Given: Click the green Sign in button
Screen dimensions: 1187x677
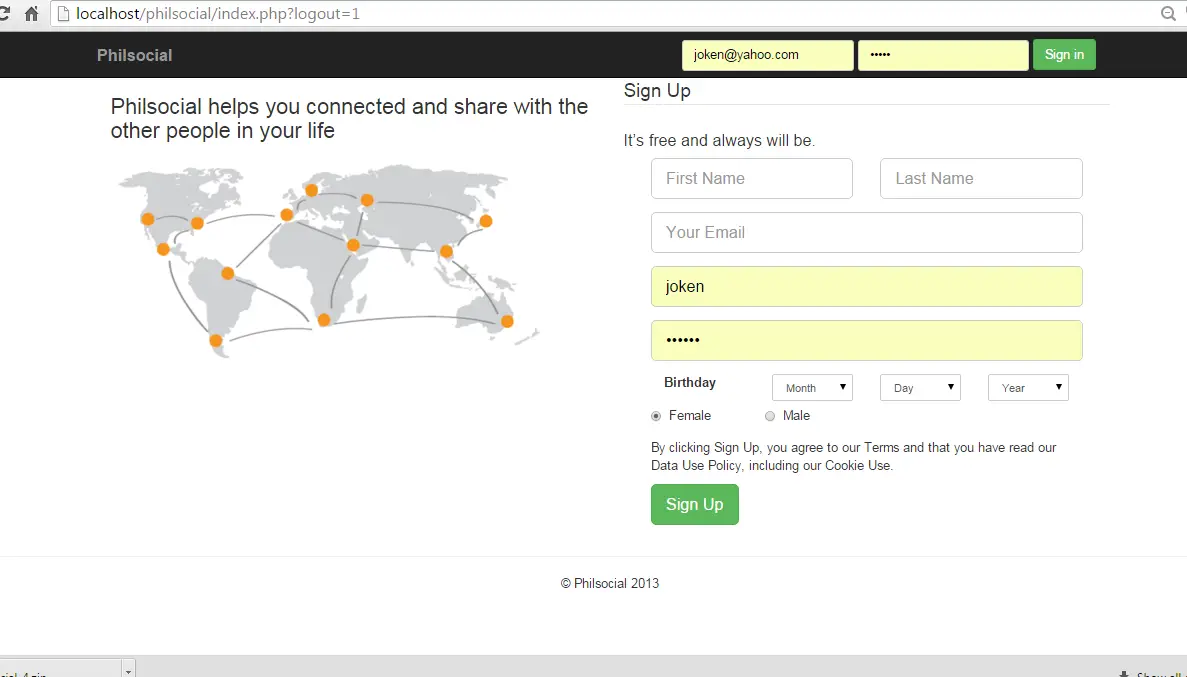Looking at the screenshot, I should tap(1064, 55).
